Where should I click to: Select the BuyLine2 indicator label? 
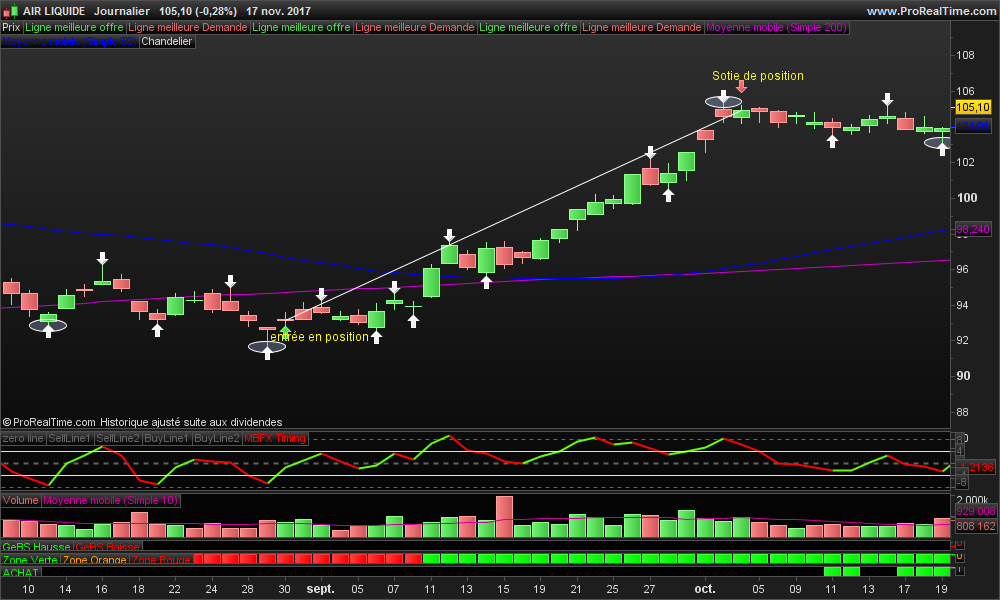(216, 439)
